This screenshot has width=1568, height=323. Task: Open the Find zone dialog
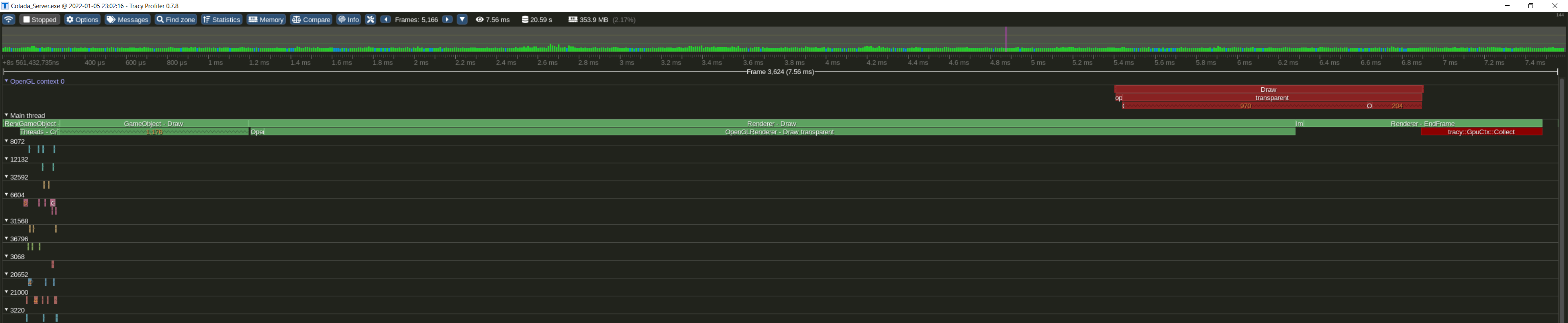point(176,20)
